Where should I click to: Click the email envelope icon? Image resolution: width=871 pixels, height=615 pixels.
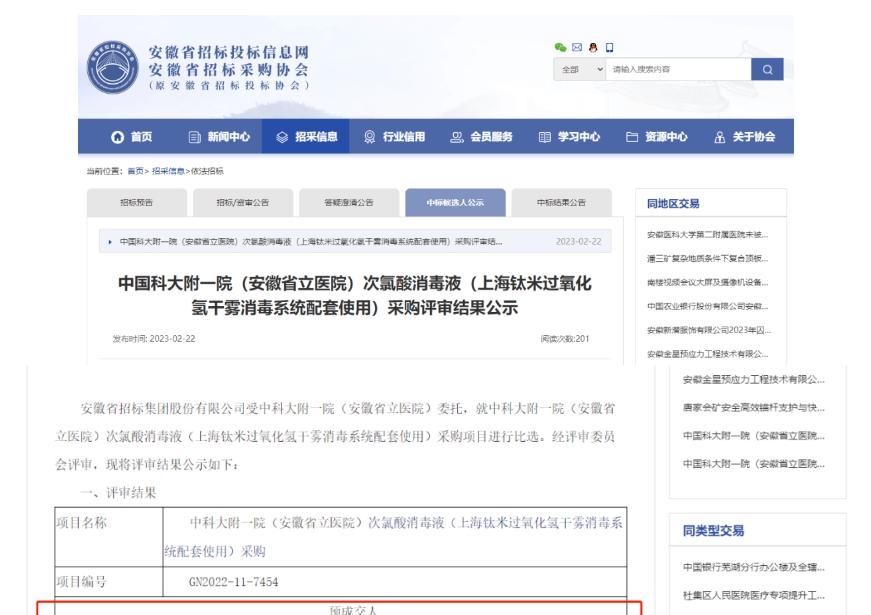(577, 47)
